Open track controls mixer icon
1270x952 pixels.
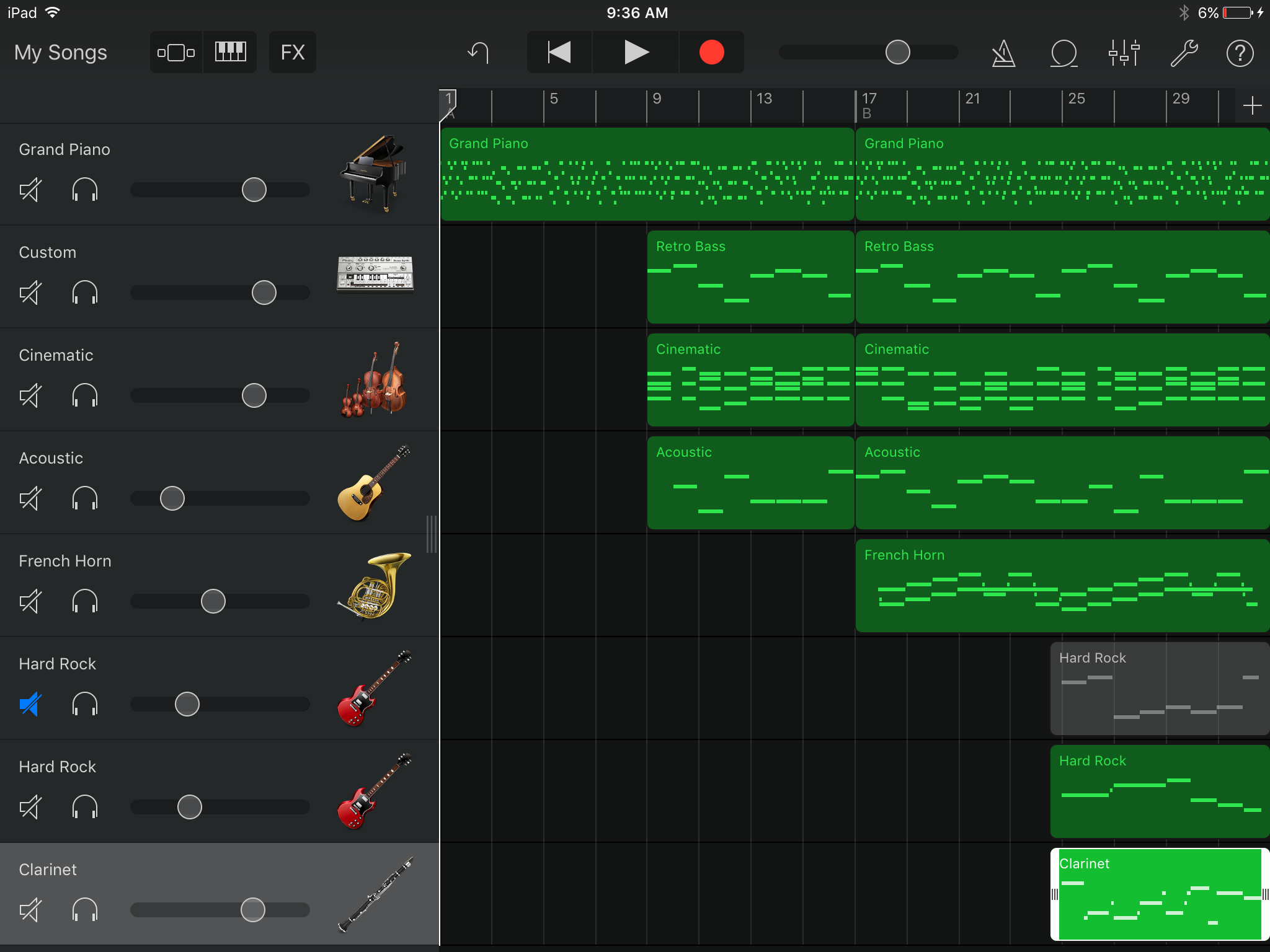1124,53
